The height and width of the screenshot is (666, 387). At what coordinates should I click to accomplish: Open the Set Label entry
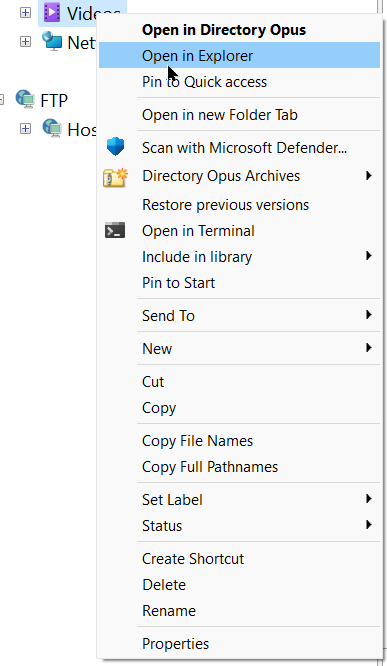(240, 500)
